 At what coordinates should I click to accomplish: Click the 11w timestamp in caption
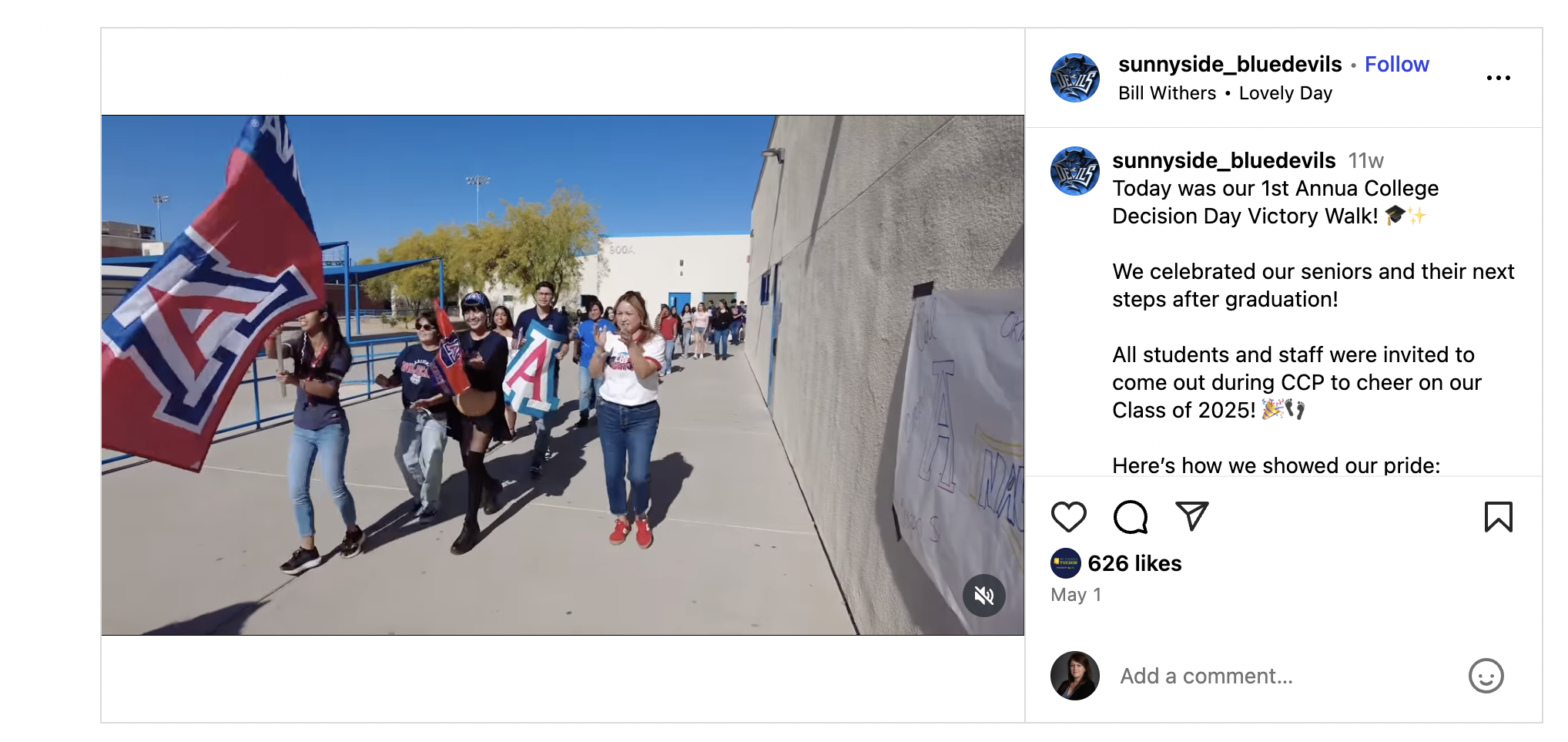[x=1365, y=160]
